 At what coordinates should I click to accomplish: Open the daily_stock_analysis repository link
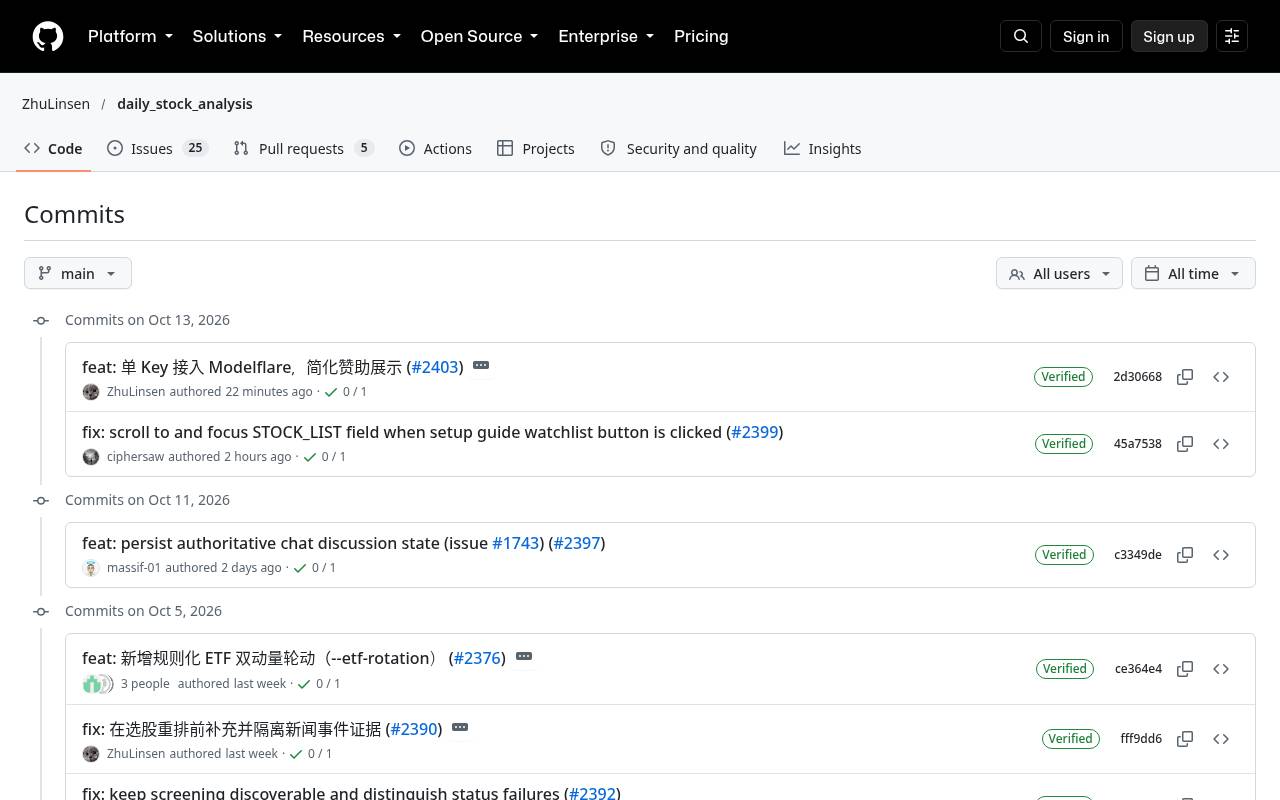click(185, 104)
